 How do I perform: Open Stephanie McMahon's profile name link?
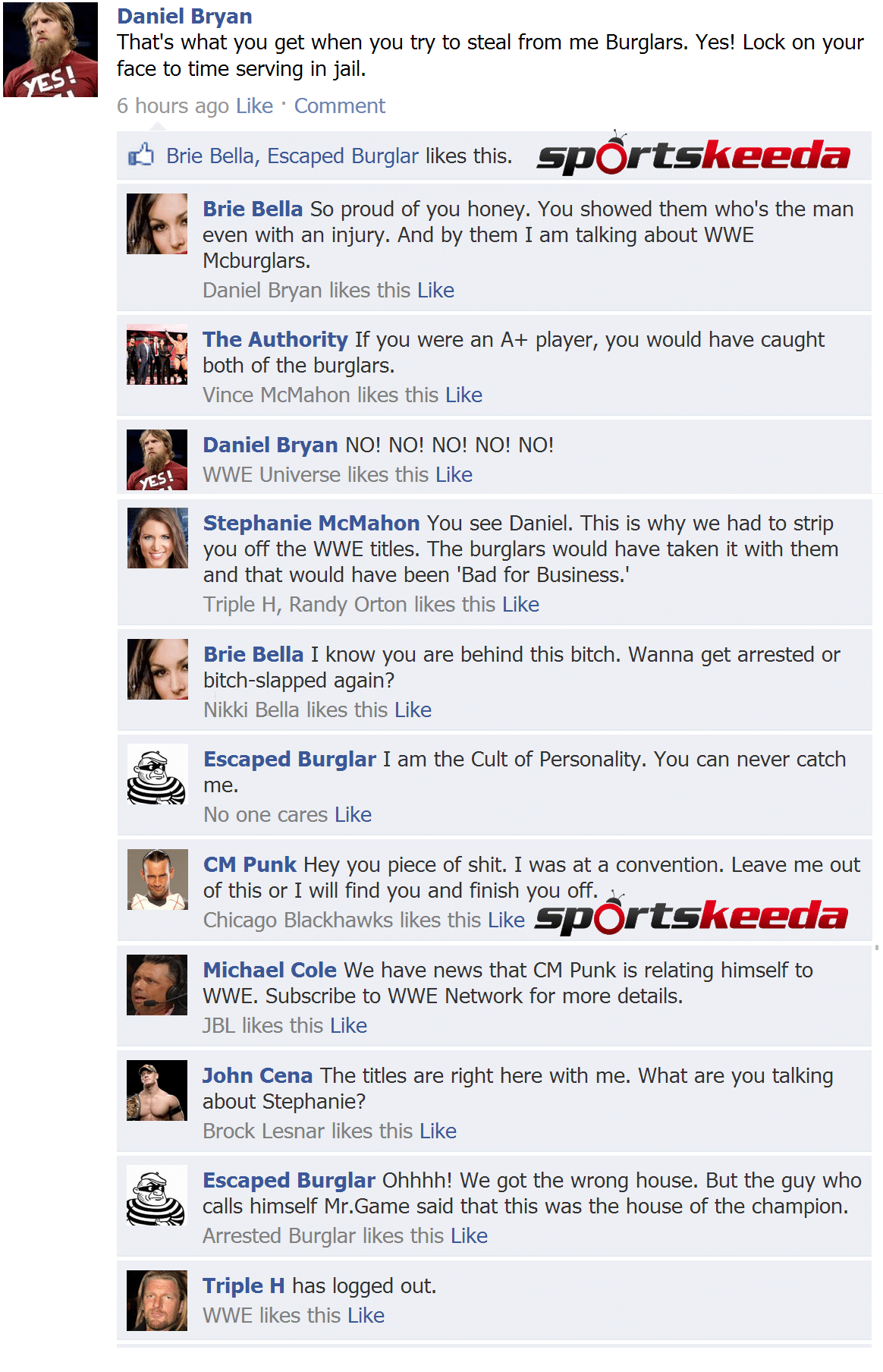312,523
